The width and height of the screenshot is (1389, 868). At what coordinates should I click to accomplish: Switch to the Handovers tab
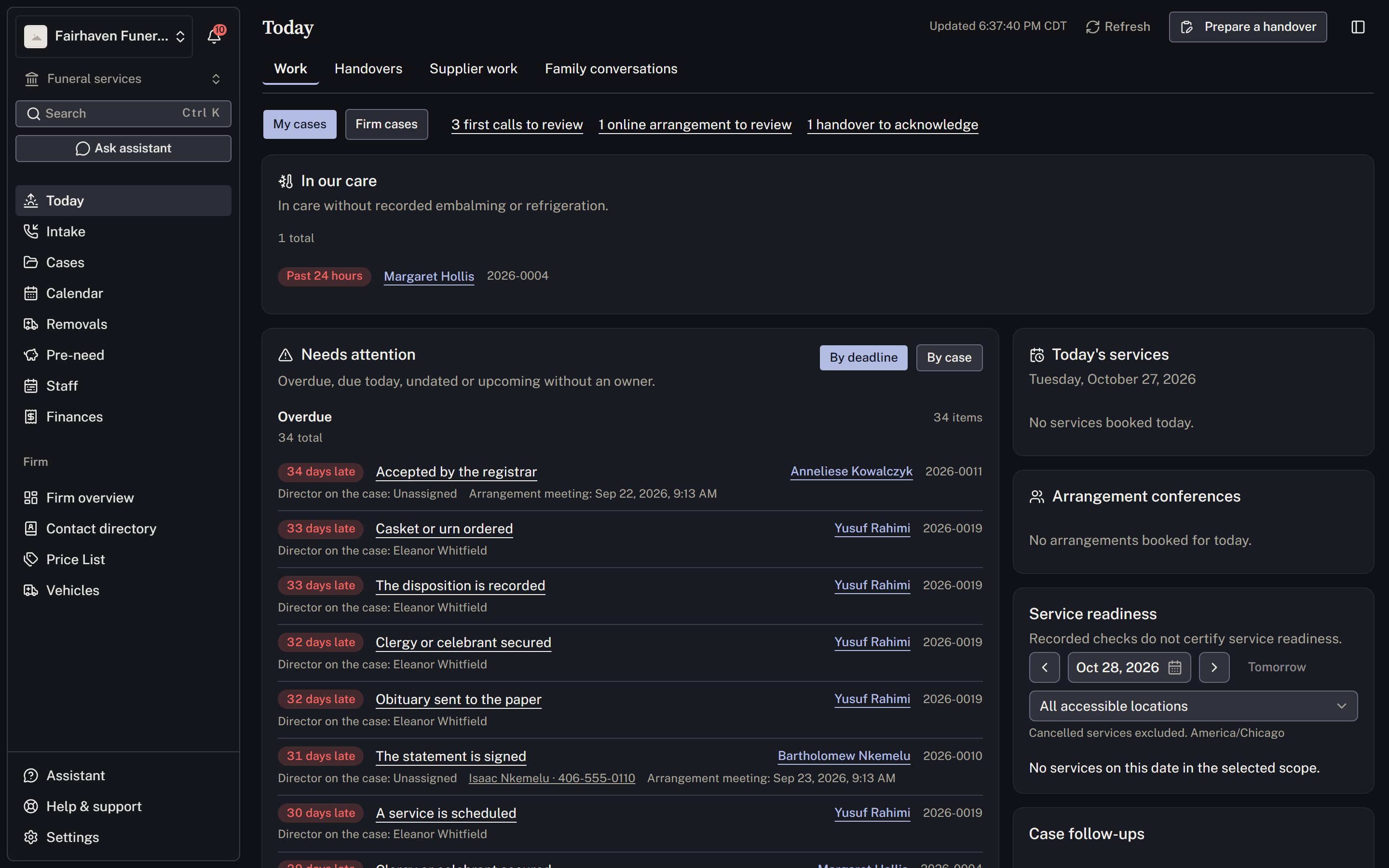point(368,69)
